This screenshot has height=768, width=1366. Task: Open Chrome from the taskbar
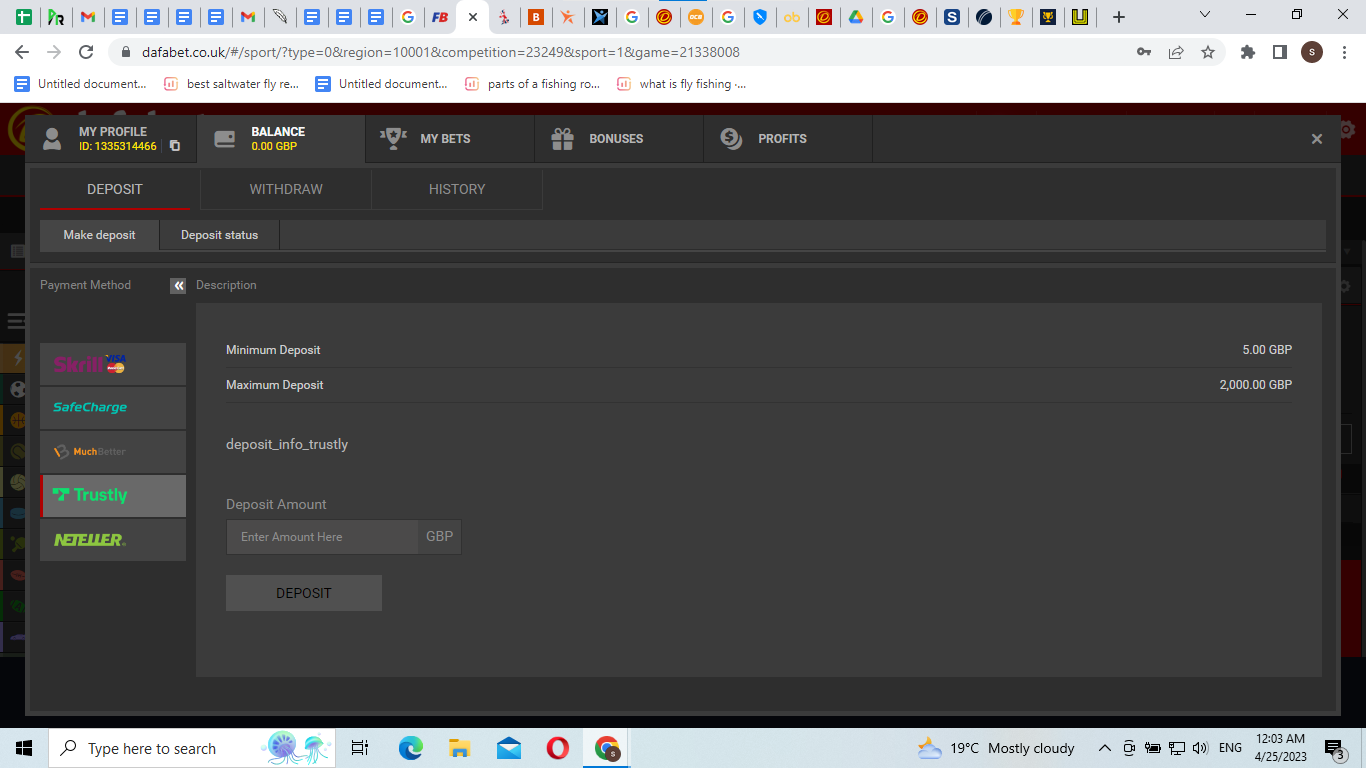[606, 748]
